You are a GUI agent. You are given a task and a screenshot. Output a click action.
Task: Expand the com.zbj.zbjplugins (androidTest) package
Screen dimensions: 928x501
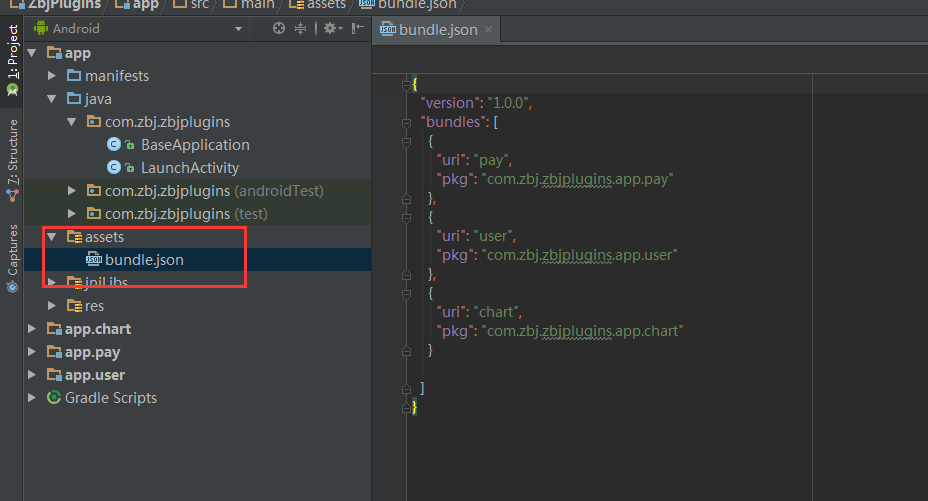(x=72, y=190)
